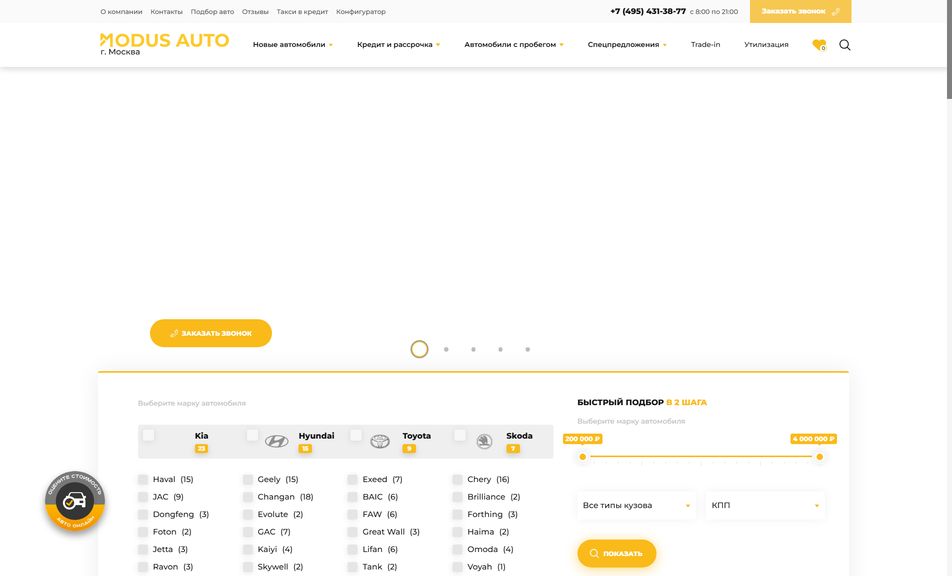Open the Конфигуратор link
The image size is (952, 576).
pyautogui.click(x=361, y=12)
